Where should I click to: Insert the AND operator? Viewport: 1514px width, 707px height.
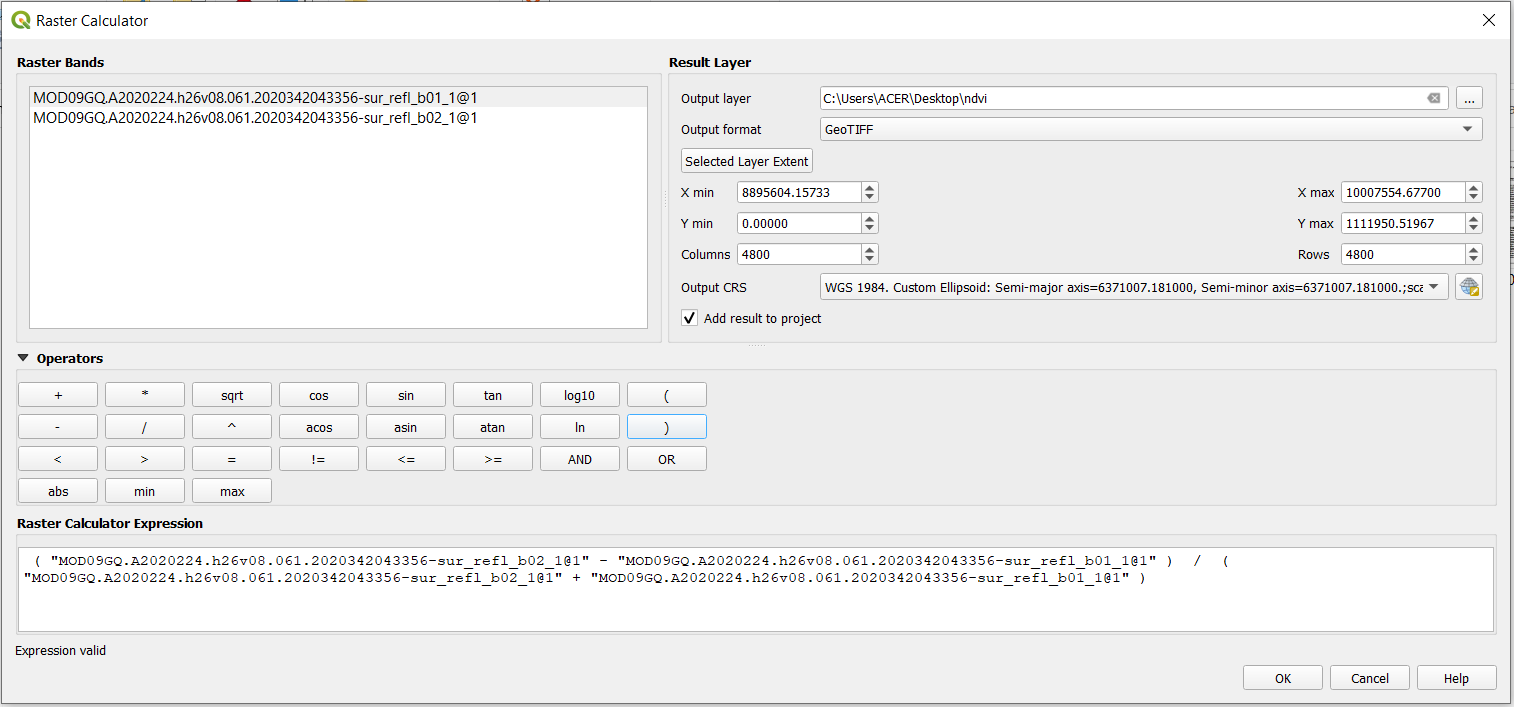pyautogui.click(x=579, y=458)
